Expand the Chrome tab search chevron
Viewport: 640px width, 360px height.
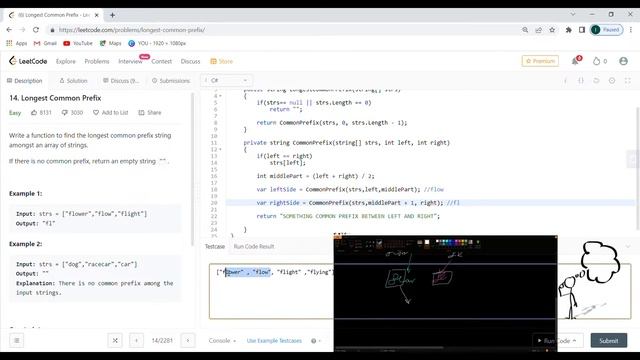pyautogui.click(x=573, y=14)
